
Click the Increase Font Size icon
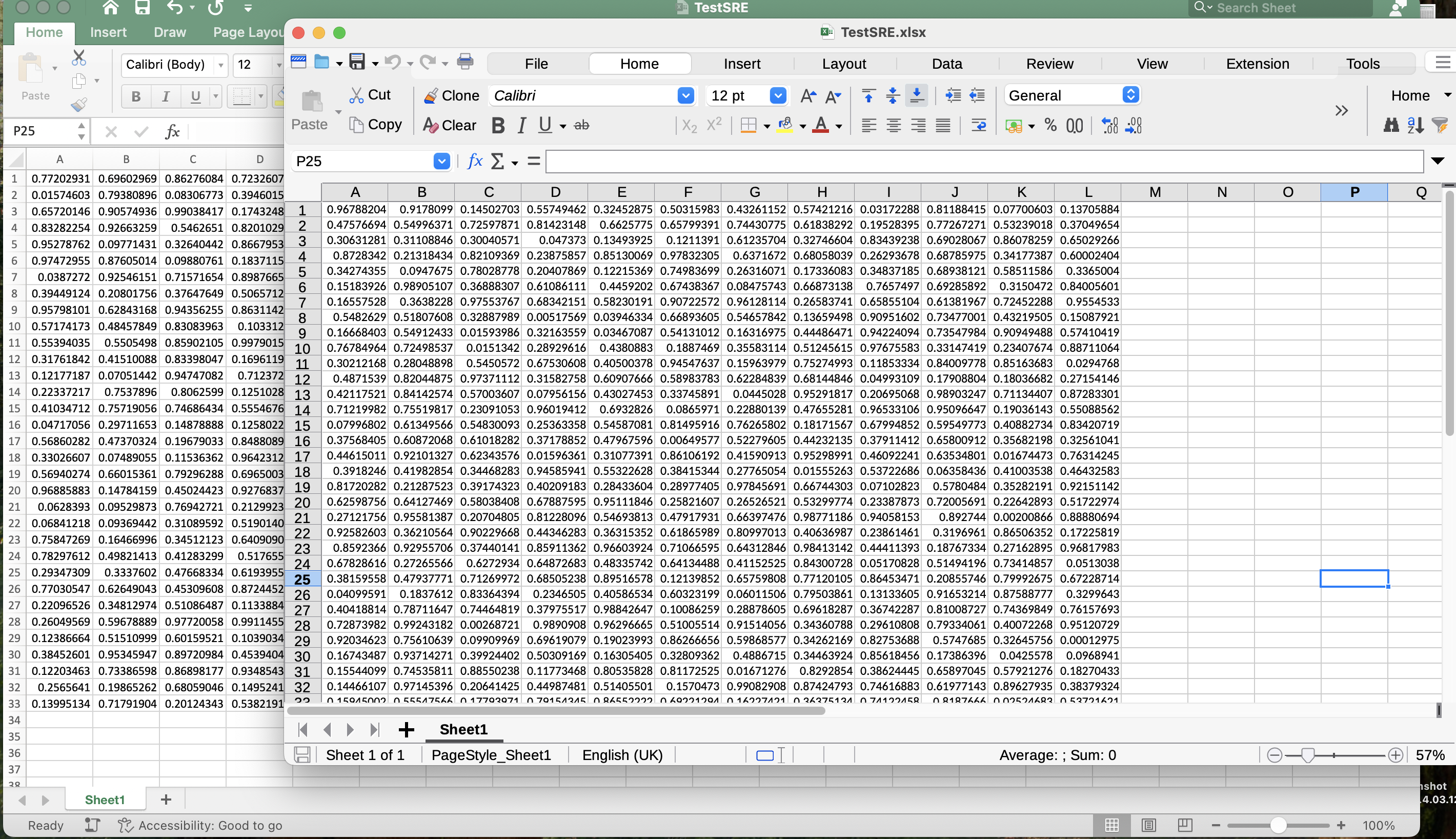coord(808,96)
